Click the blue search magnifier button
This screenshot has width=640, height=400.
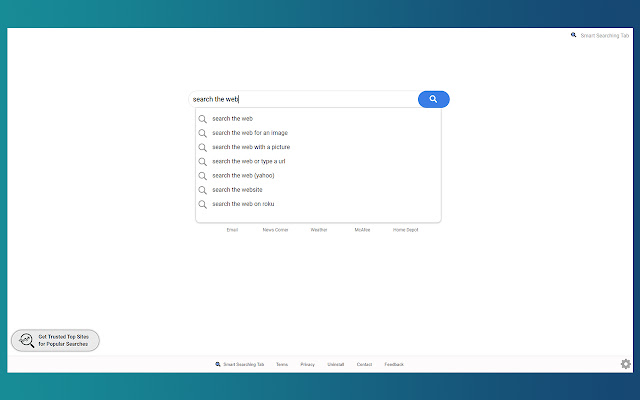pyautogui.click(x=433, y=99)
